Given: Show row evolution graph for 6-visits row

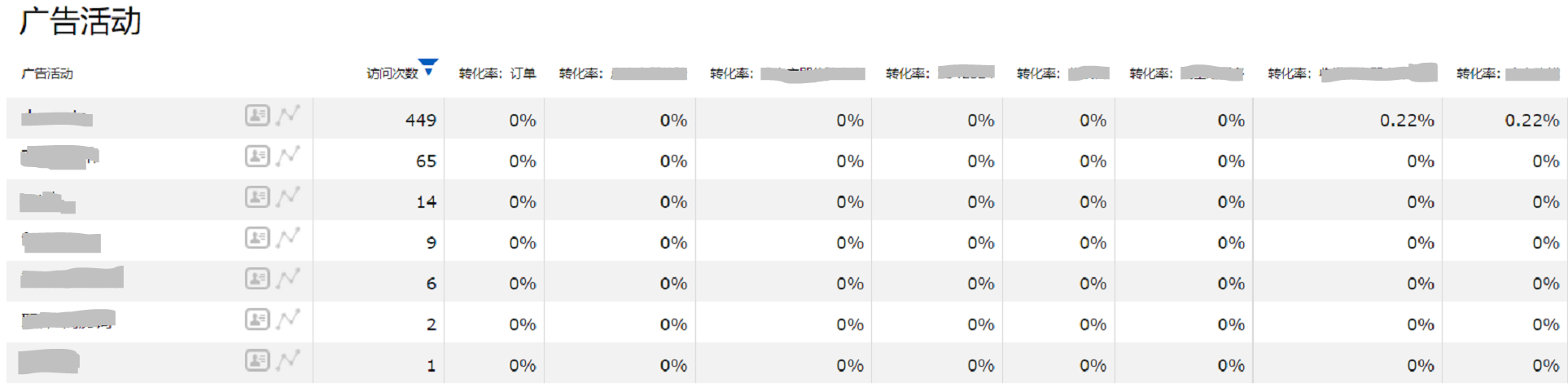Looking at the screenshot, I should coord(288,279).
